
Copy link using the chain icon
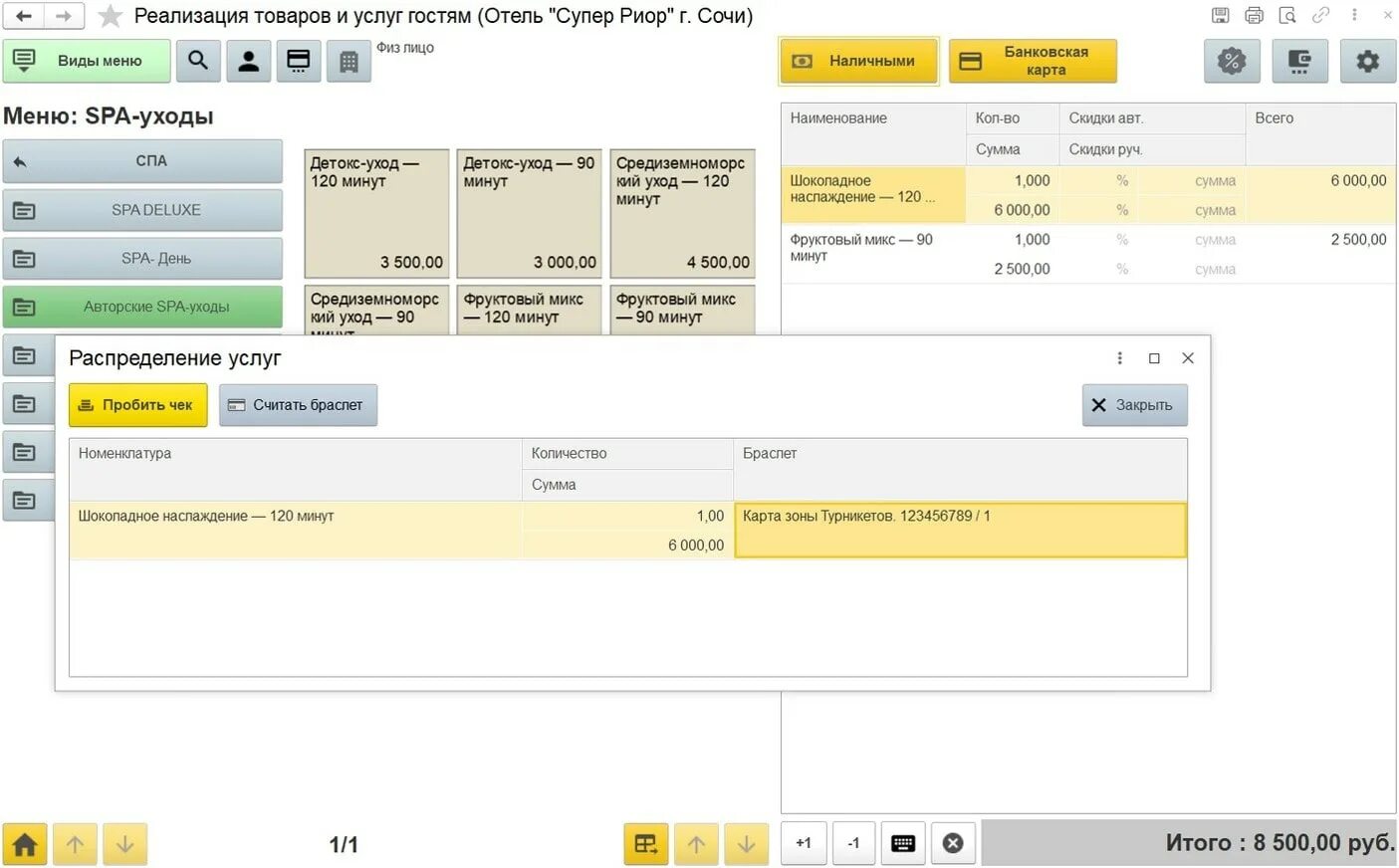pos(1321,15)
